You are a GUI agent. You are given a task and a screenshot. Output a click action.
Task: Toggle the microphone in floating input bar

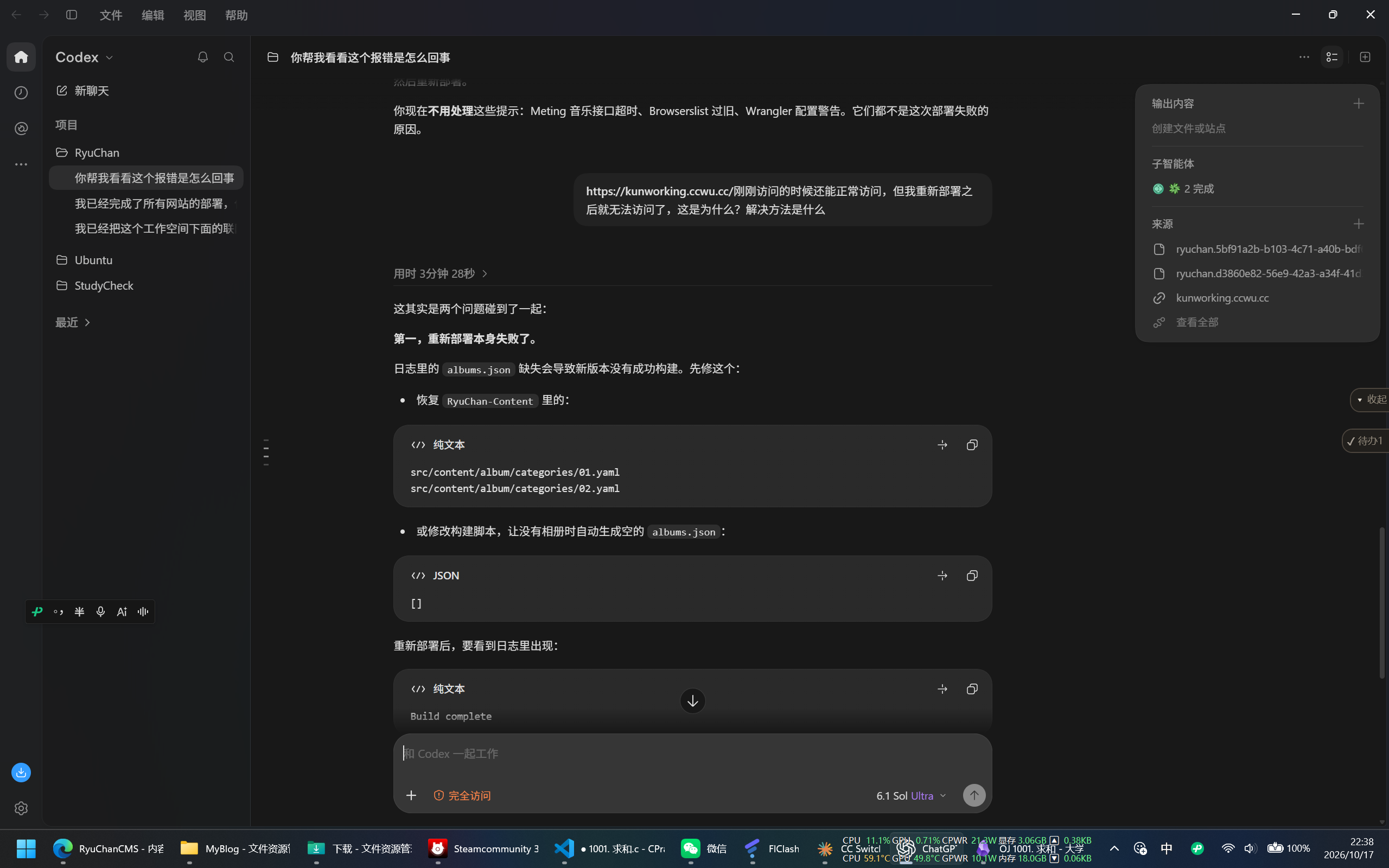[100, 611]
